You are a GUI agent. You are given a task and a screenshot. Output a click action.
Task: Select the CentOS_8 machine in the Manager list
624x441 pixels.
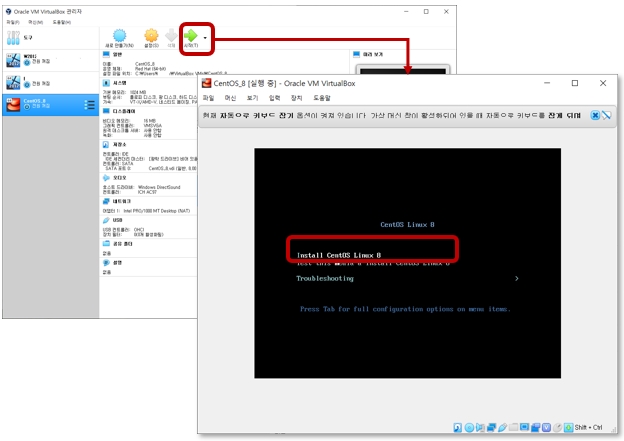coord(50,105)
